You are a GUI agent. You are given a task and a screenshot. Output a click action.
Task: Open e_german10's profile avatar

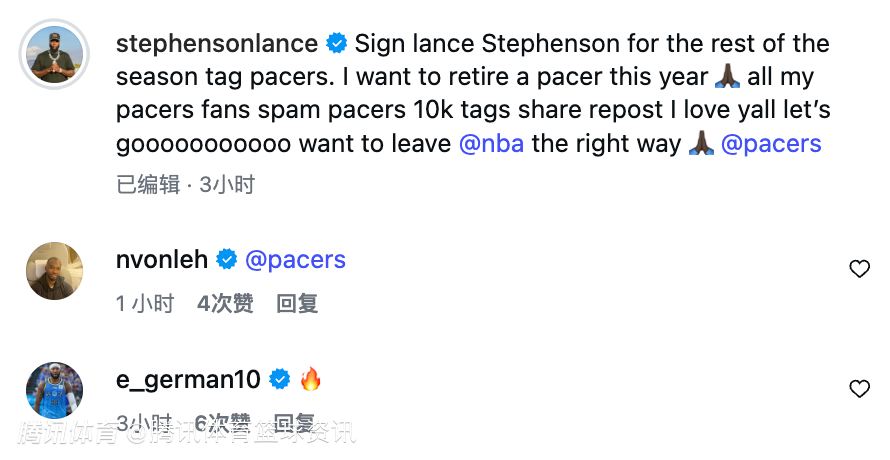54,390
